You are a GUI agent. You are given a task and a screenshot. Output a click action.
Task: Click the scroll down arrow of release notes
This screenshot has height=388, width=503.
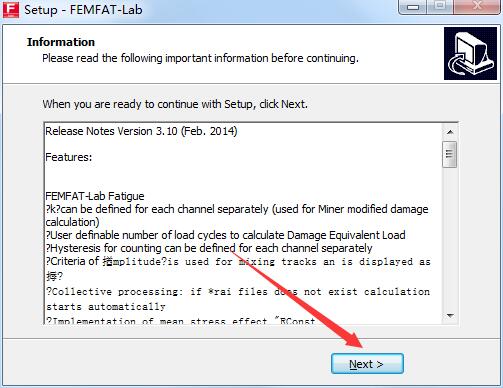(450, 315)
